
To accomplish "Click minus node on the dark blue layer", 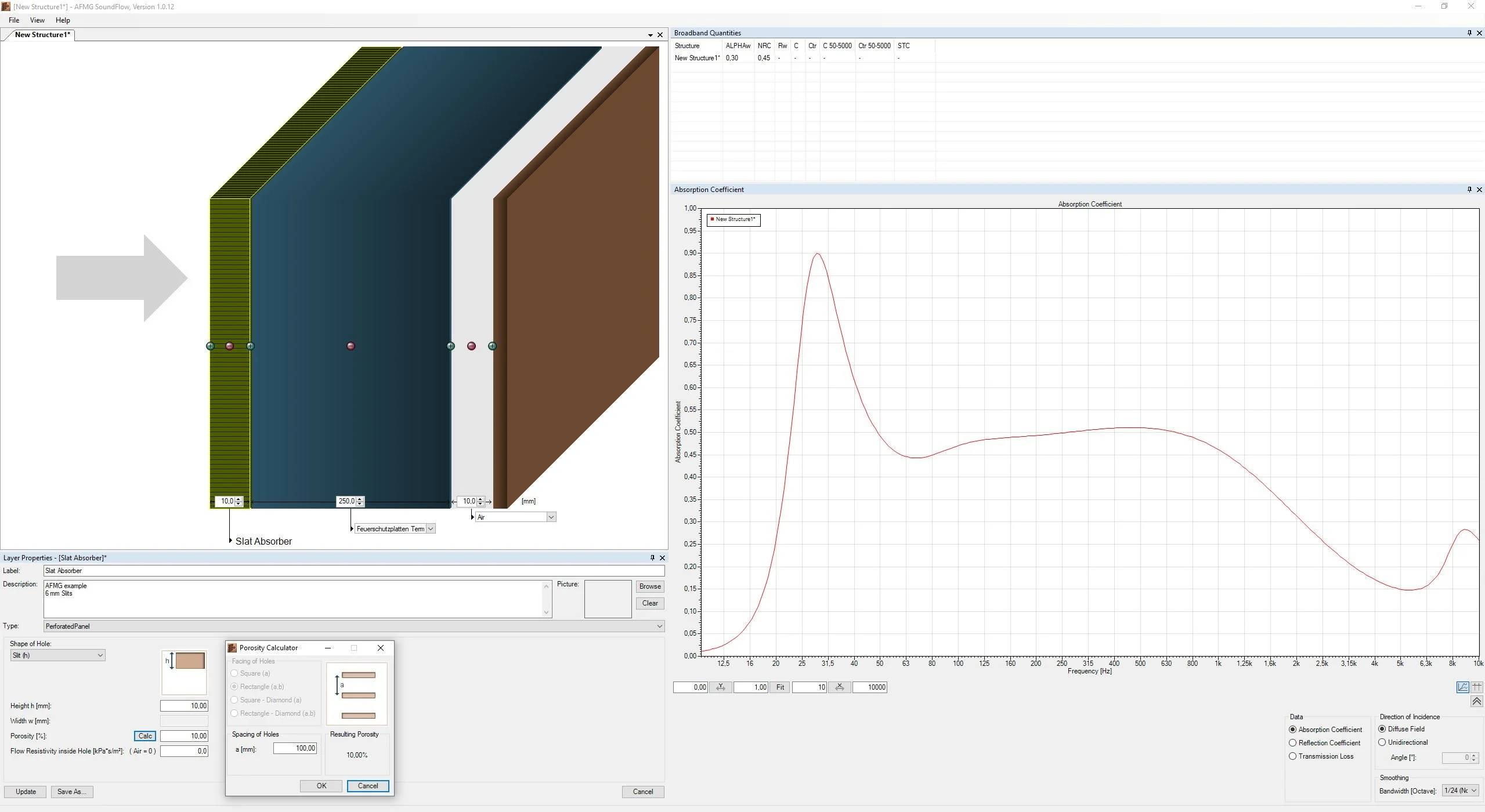I will click(x=351, y=346).
